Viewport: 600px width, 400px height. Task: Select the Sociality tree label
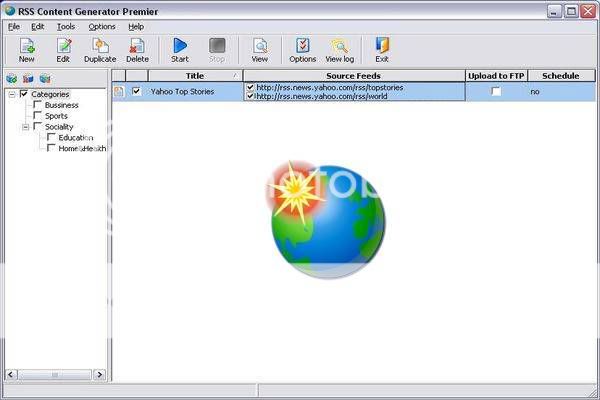pos(59,127)
